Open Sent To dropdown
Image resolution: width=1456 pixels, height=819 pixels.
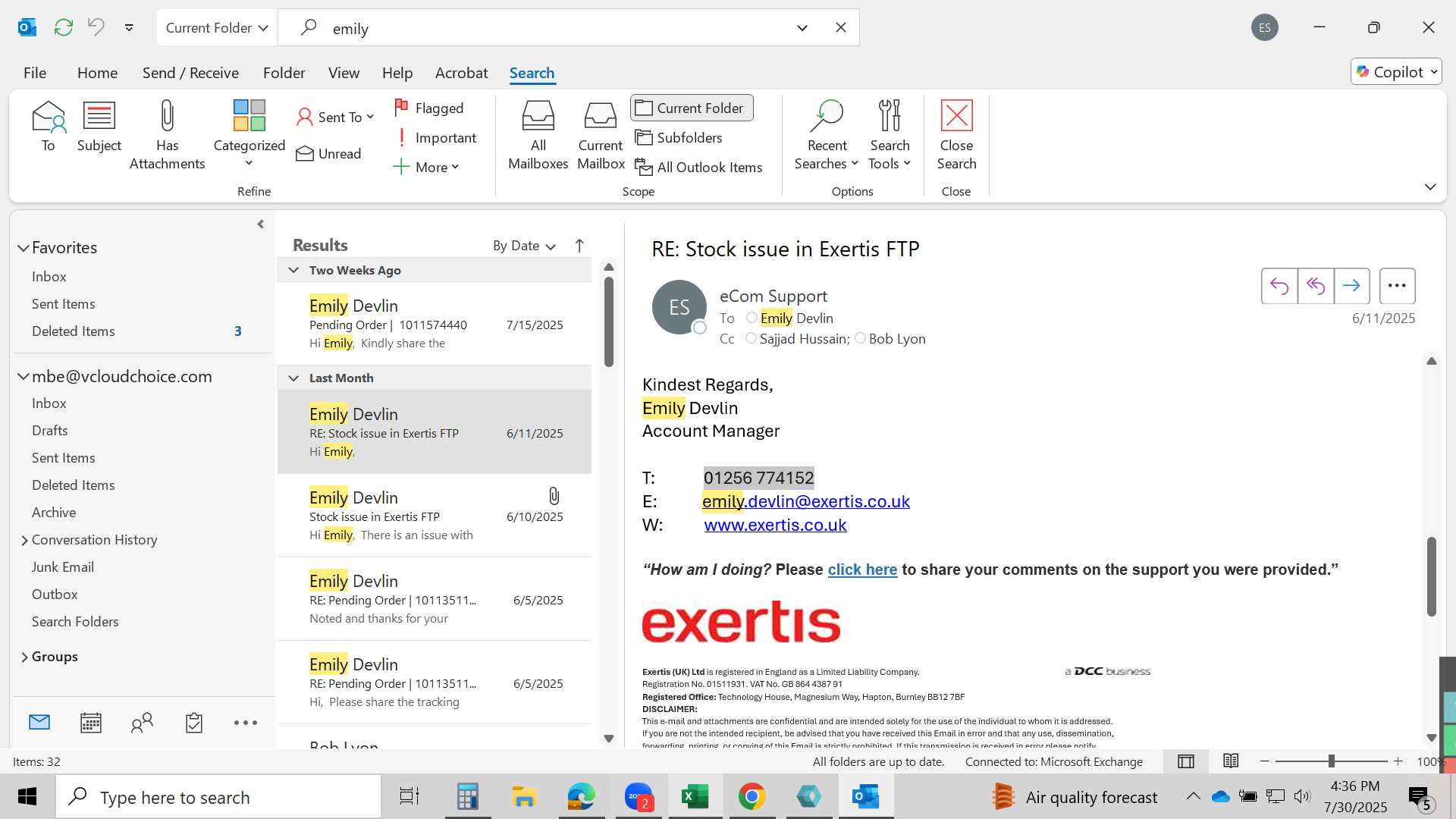pyautogui.click(x=335, y=117)
